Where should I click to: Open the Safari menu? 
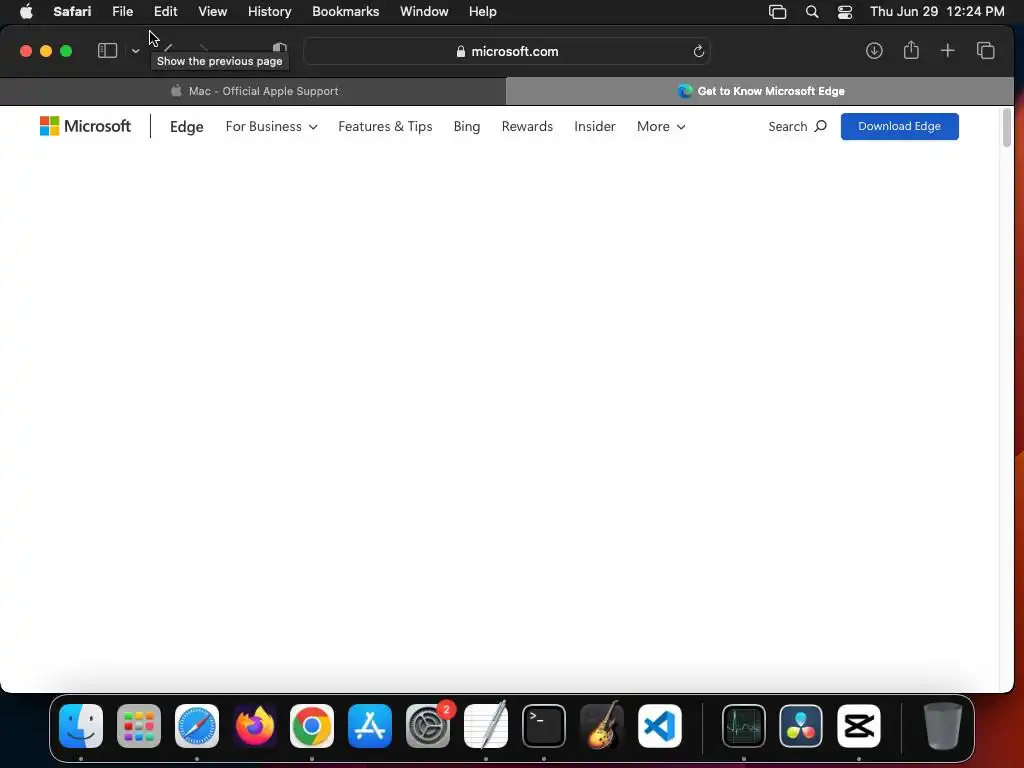coord(72,12)
